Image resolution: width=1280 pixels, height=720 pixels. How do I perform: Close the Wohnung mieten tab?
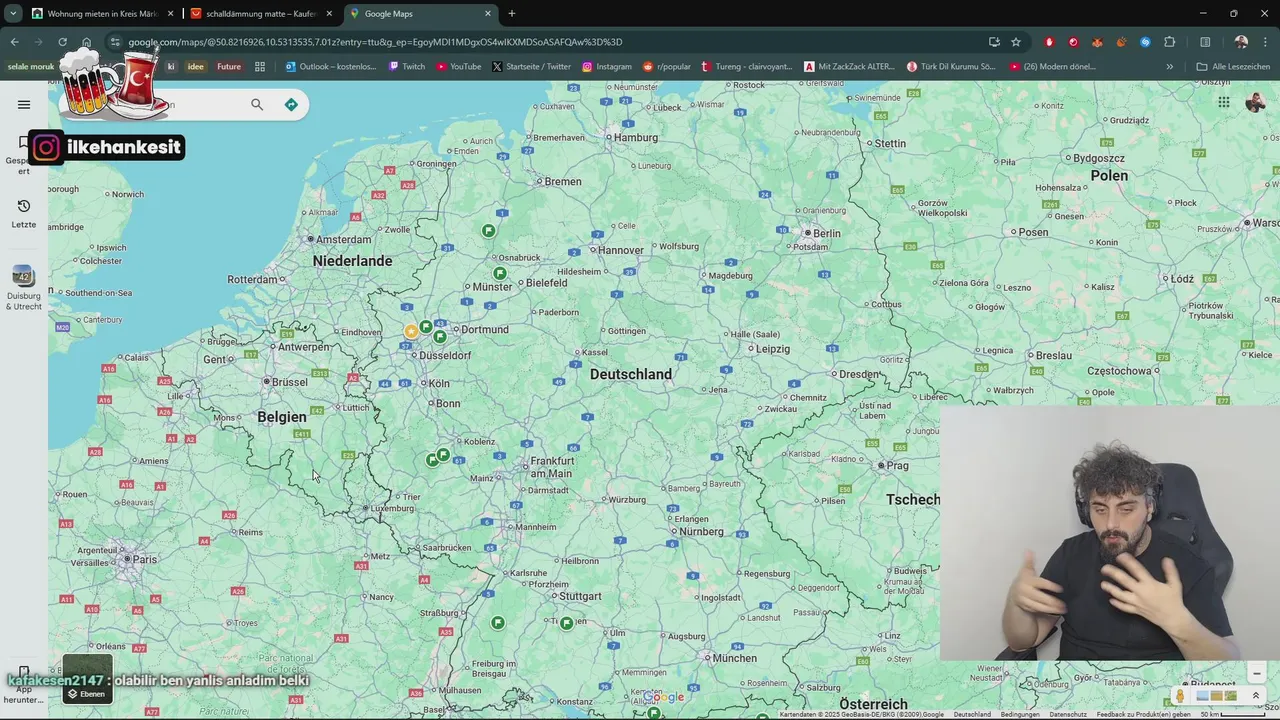pos(170,13)
